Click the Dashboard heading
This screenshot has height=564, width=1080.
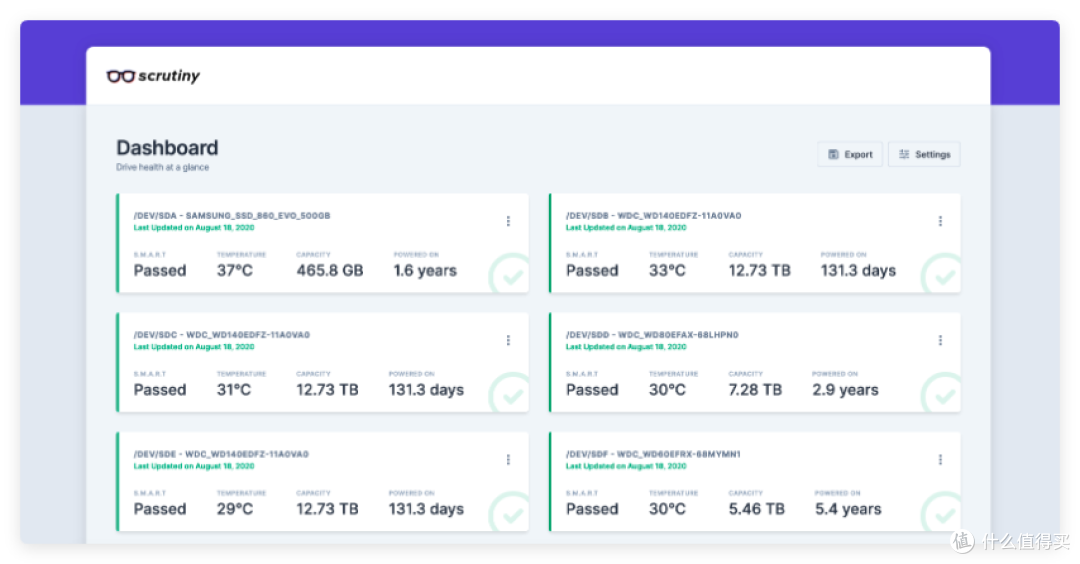pyautogui.click(x=167, y=147)
